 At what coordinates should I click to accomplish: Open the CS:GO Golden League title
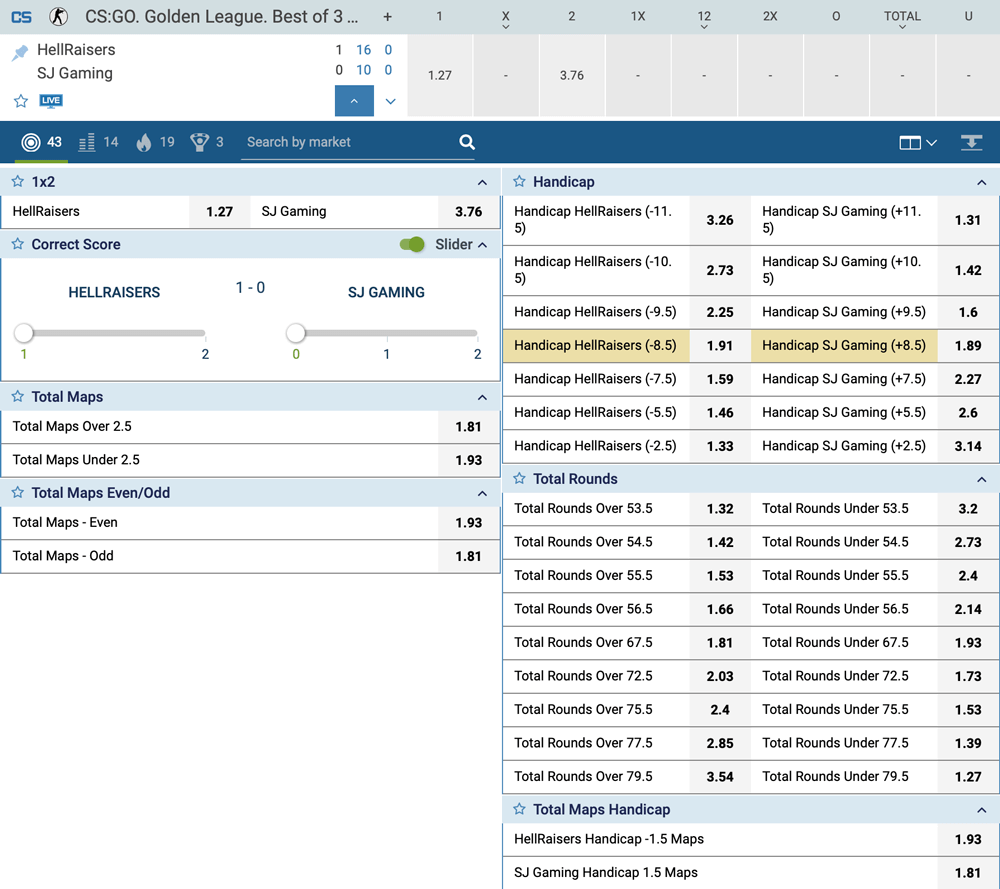click(x=221, y=17)
